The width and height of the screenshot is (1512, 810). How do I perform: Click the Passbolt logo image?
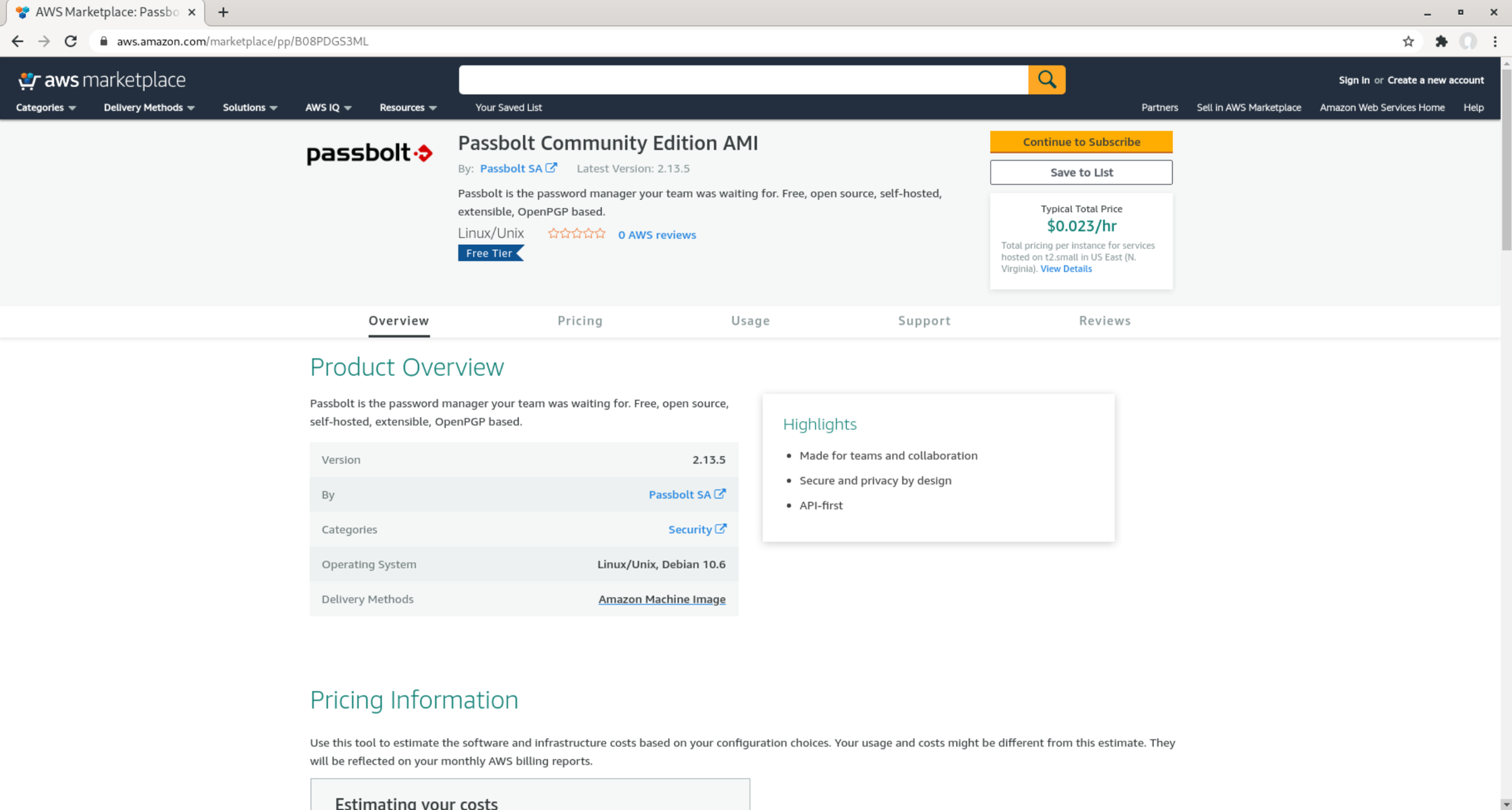click(x=369, y=153)
